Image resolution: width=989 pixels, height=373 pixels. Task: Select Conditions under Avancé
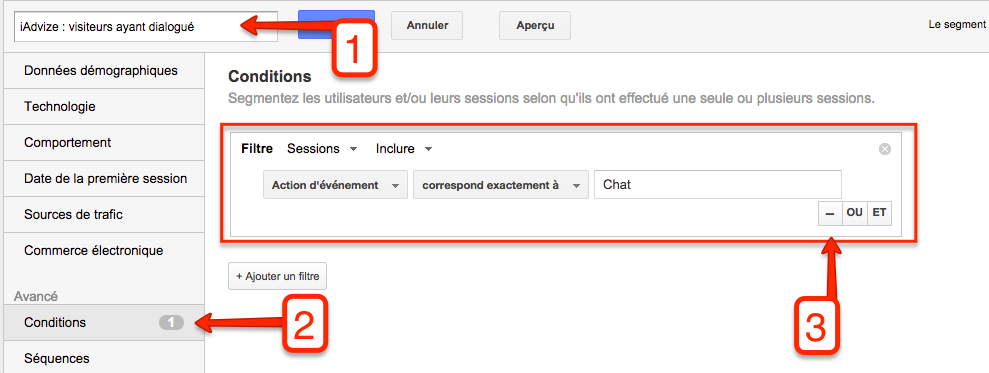click(102, 323)
